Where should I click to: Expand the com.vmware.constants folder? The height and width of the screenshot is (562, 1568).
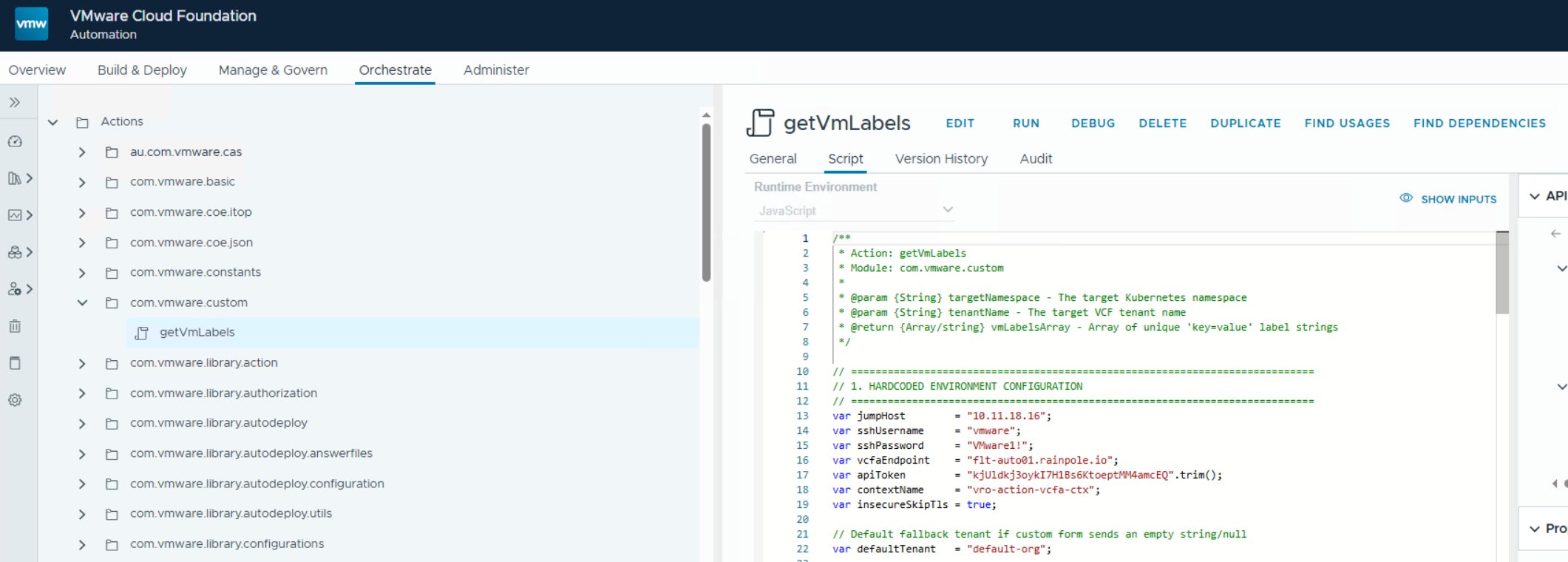[82, 273]
